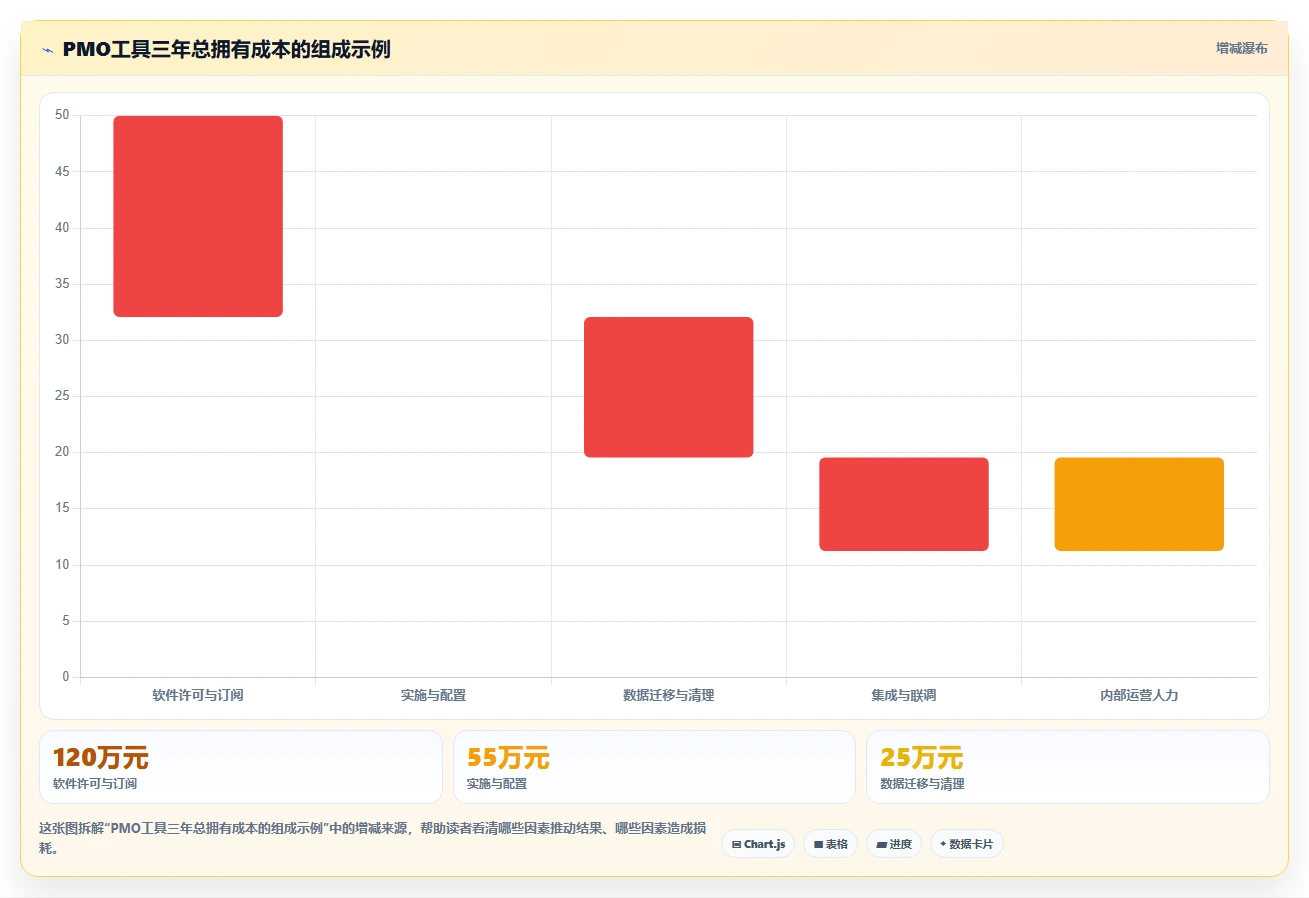
Task: Click the 进度 tag pill
Action: coord(894,844)
